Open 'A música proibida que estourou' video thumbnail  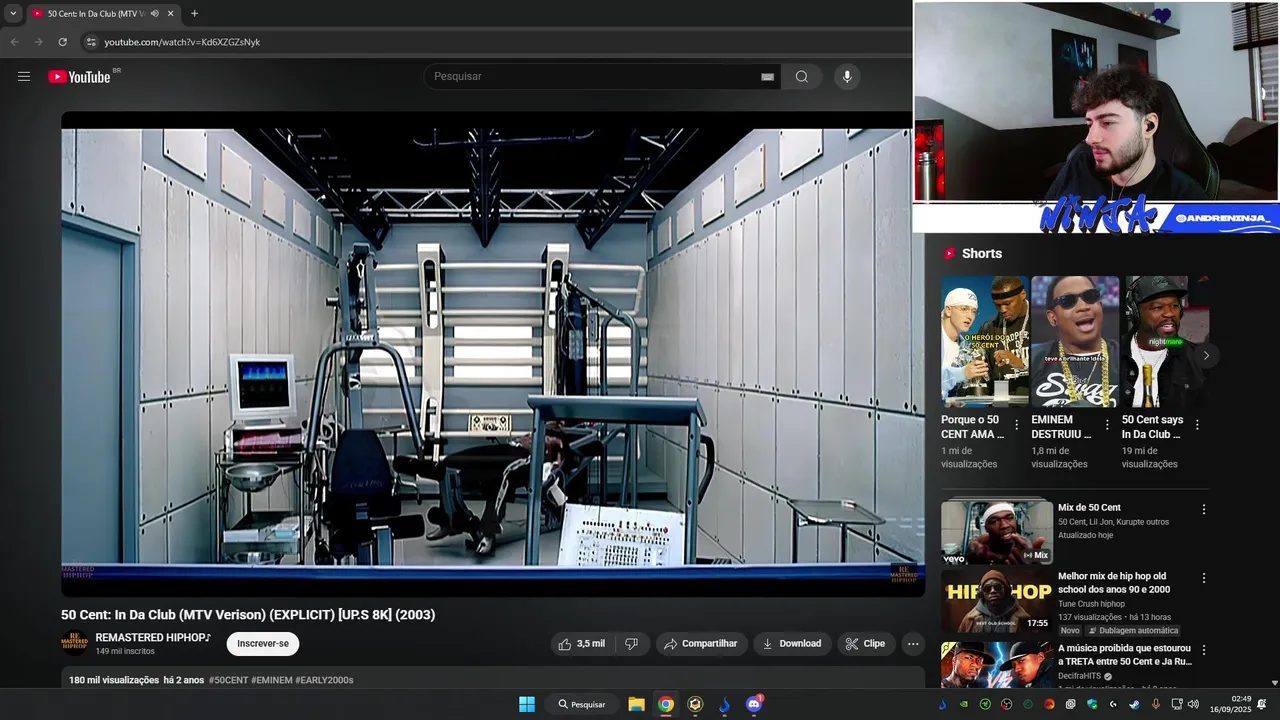(x=997, y=664)
